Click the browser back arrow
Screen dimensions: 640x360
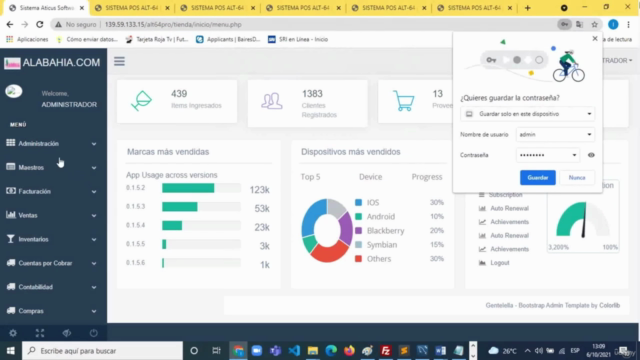pyautogui.click(x=10, y=24)
